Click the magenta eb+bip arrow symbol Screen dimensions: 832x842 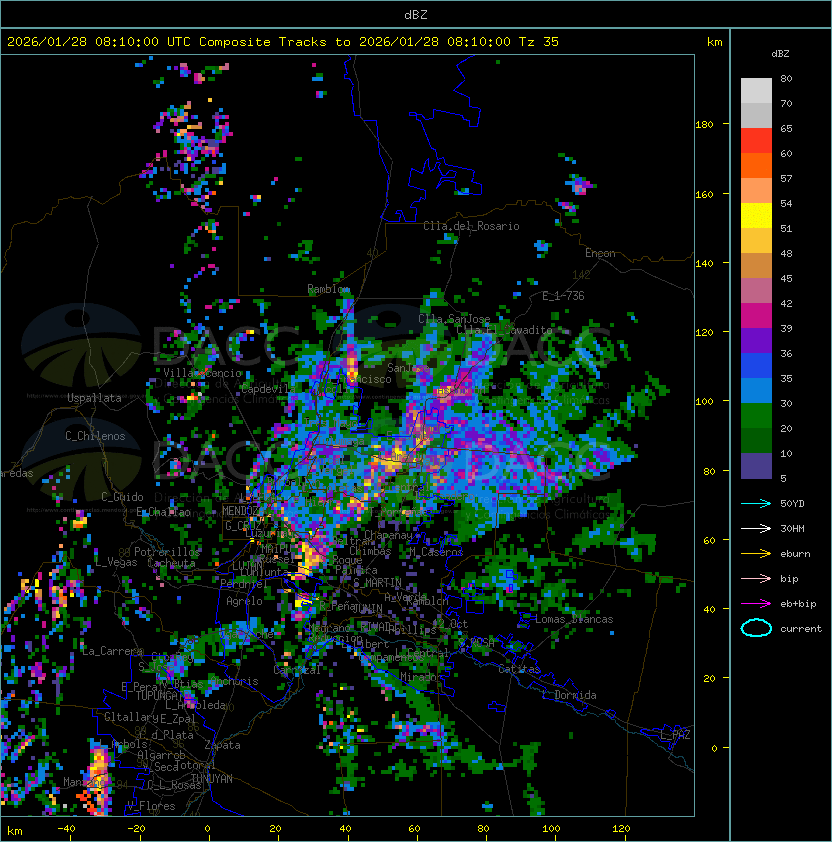click(x=756, y=604)
